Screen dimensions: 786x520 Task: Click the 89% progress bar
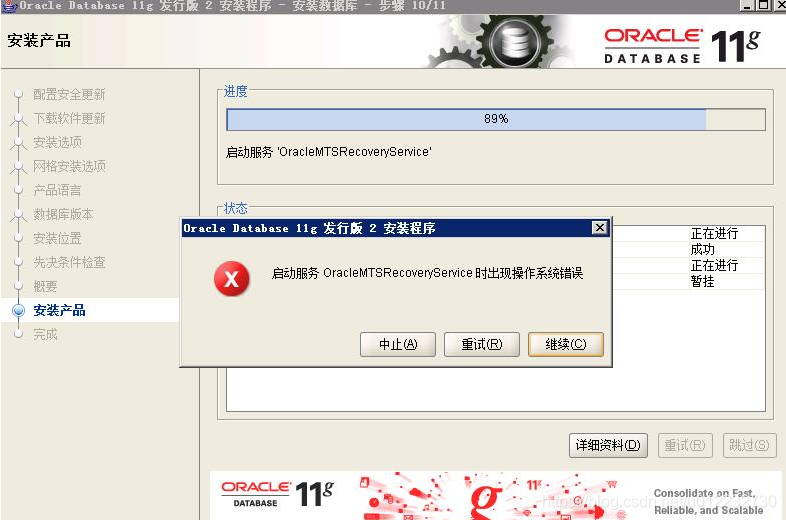coord(496,119)
